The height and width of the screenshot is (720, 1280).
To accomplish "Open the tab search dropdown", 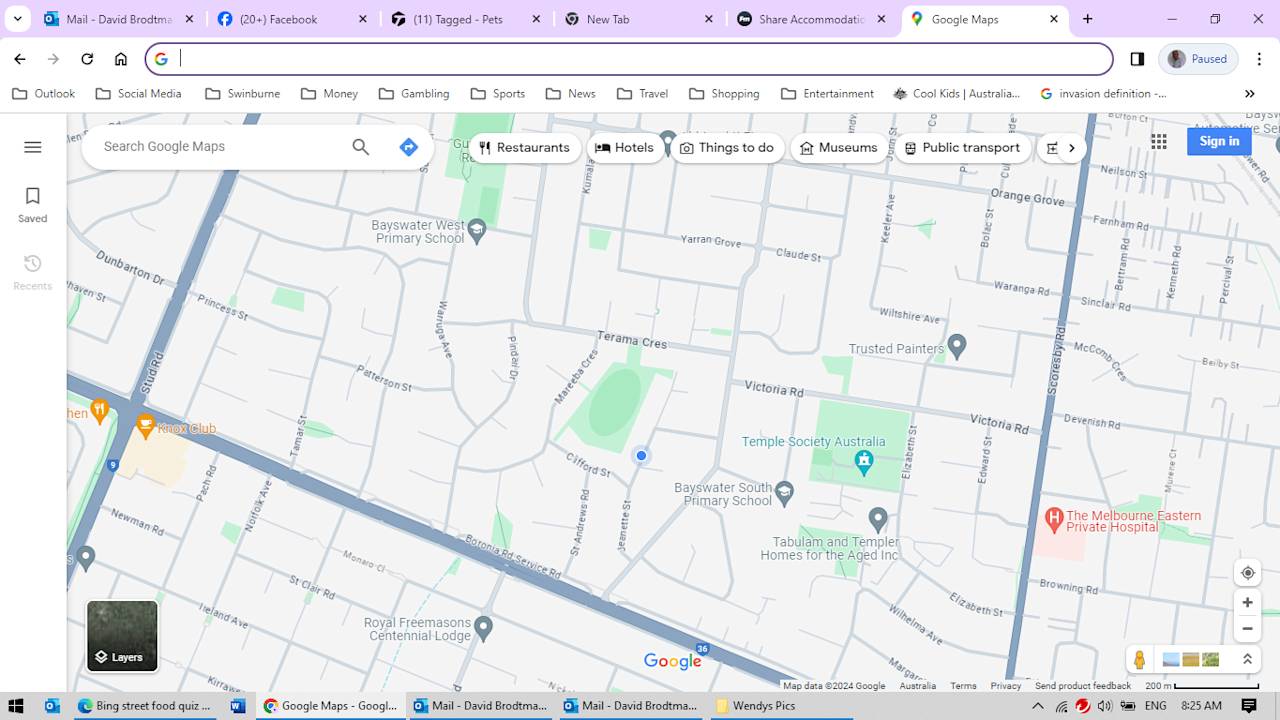I will 17,19.
